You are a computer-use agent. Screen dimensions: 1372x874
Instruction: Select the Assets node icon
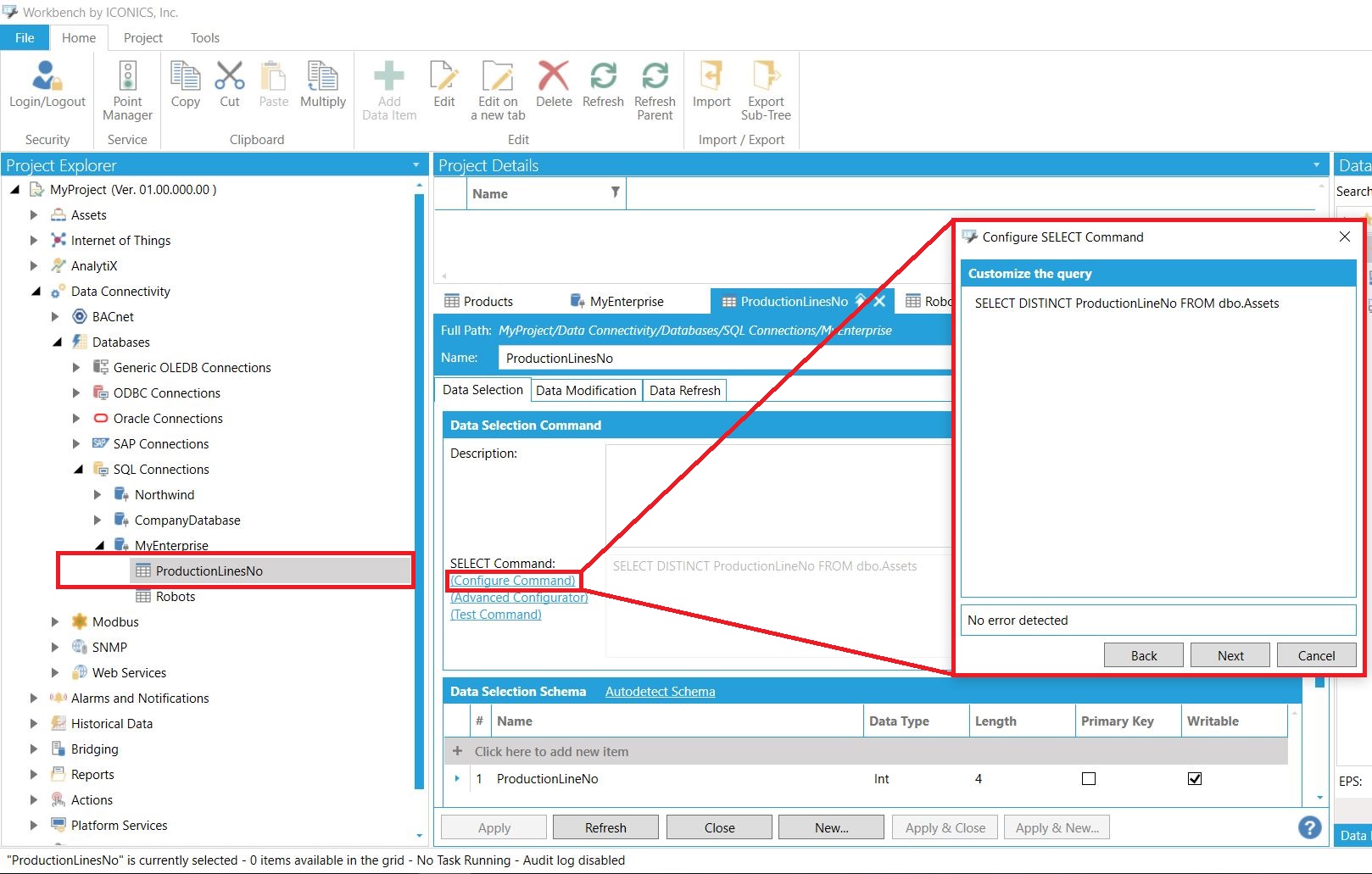coord(58,214)
